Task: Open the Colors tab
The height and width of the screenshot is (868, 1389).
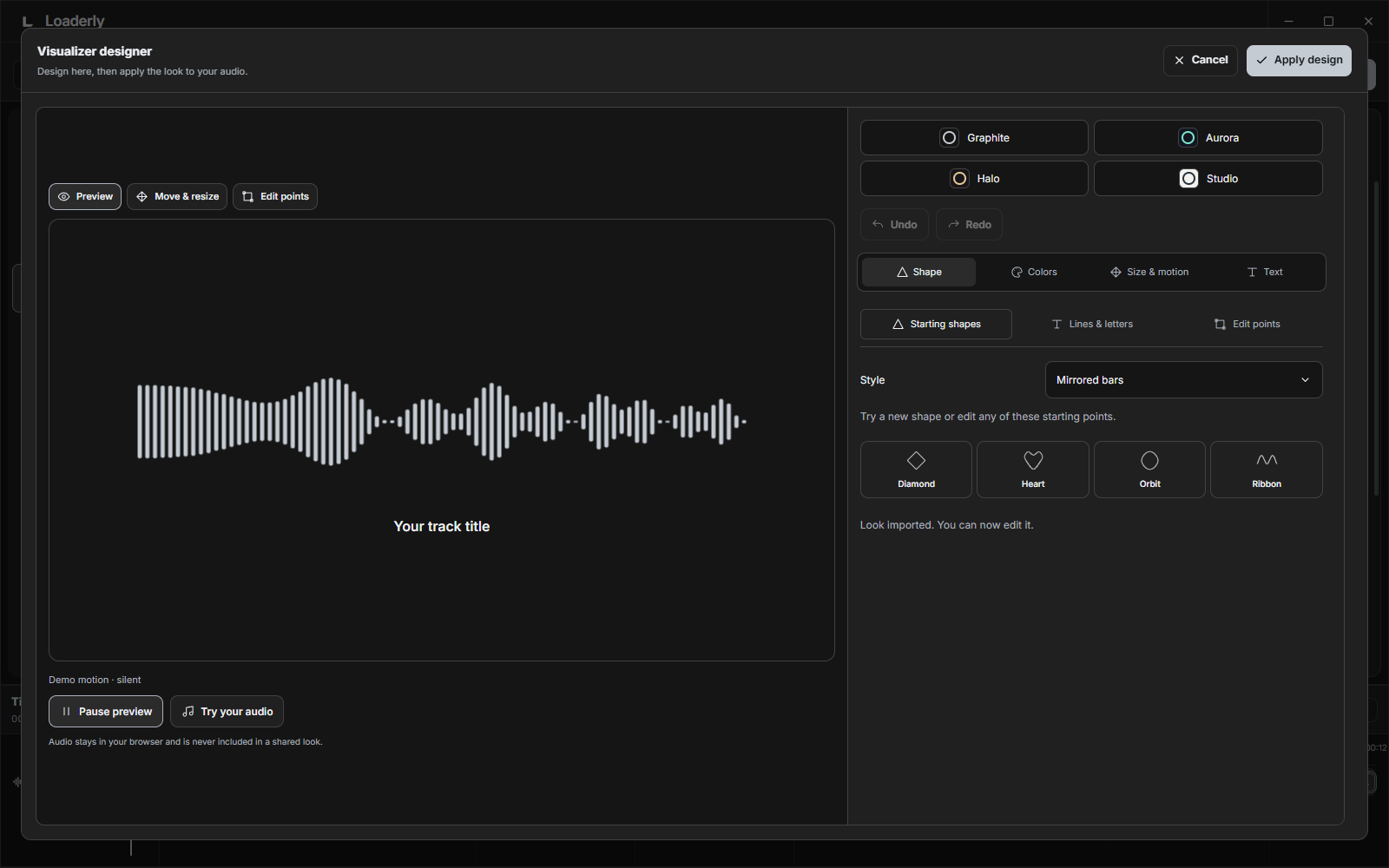Action: tap(1034, 273)
